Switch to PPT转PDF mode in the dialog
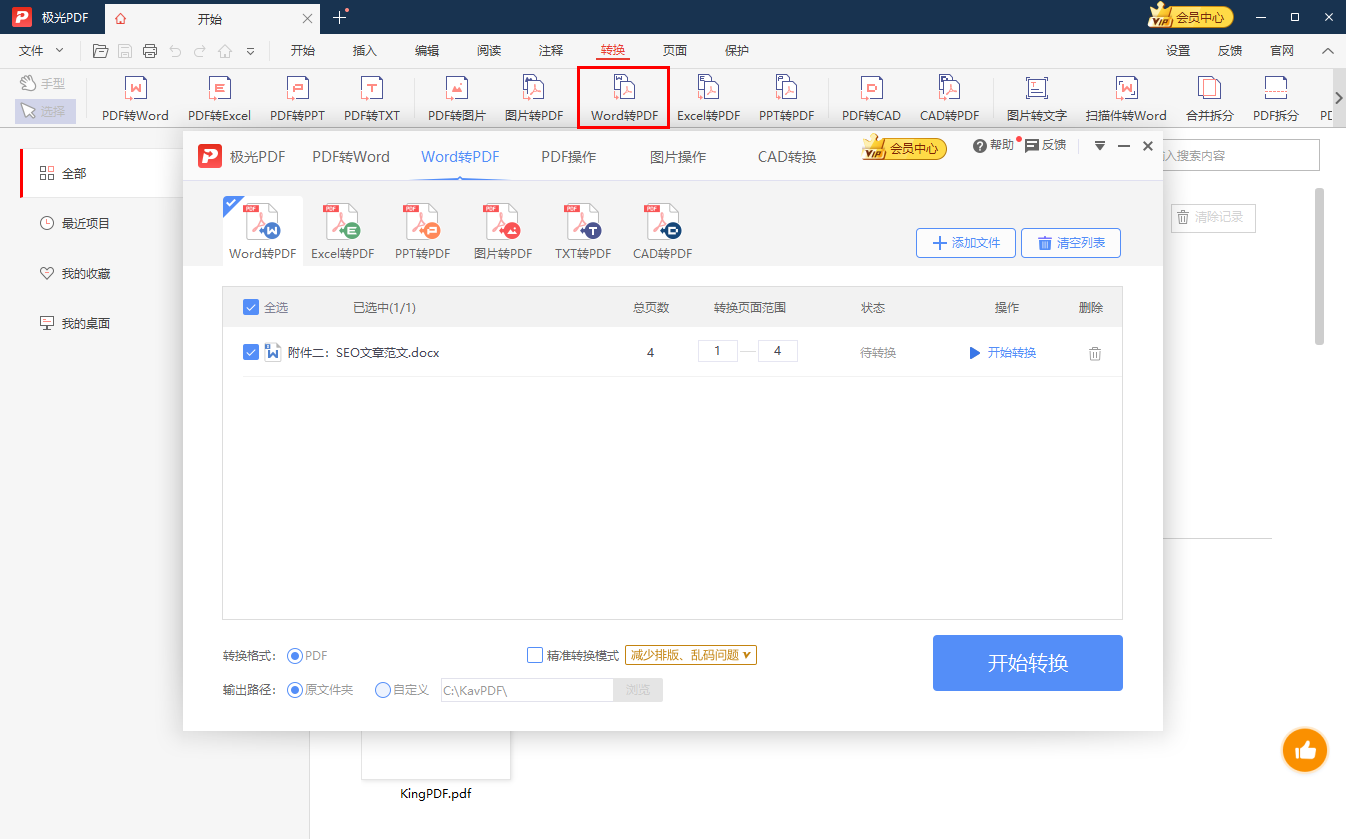Viewport: 1346px width, 839px height. coord(422,230)
